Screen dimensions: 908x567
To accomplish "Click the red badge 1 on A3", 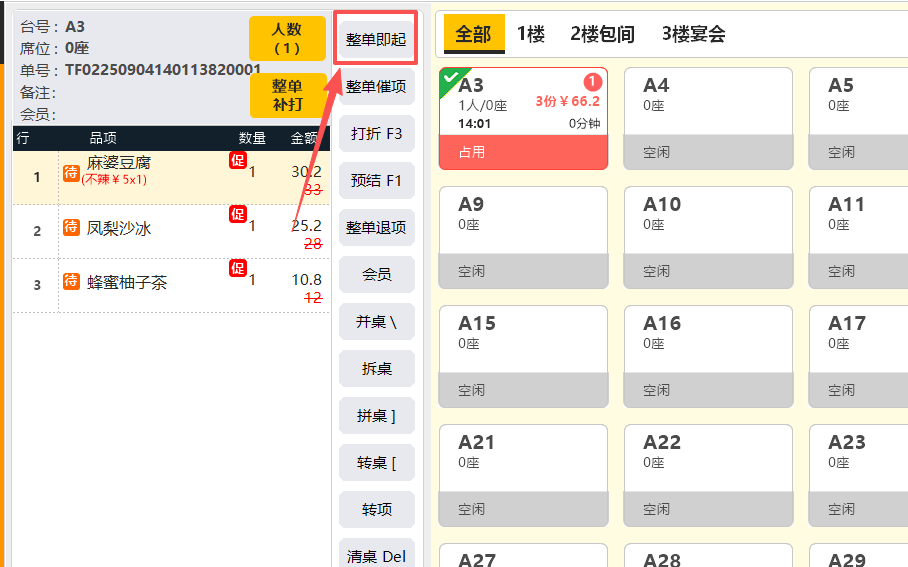I will coord(592,82).
